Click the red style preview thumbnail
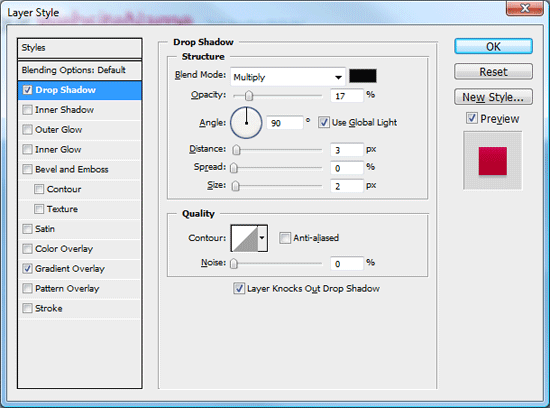This screenshot has width=550, height=408. [492, 161]
